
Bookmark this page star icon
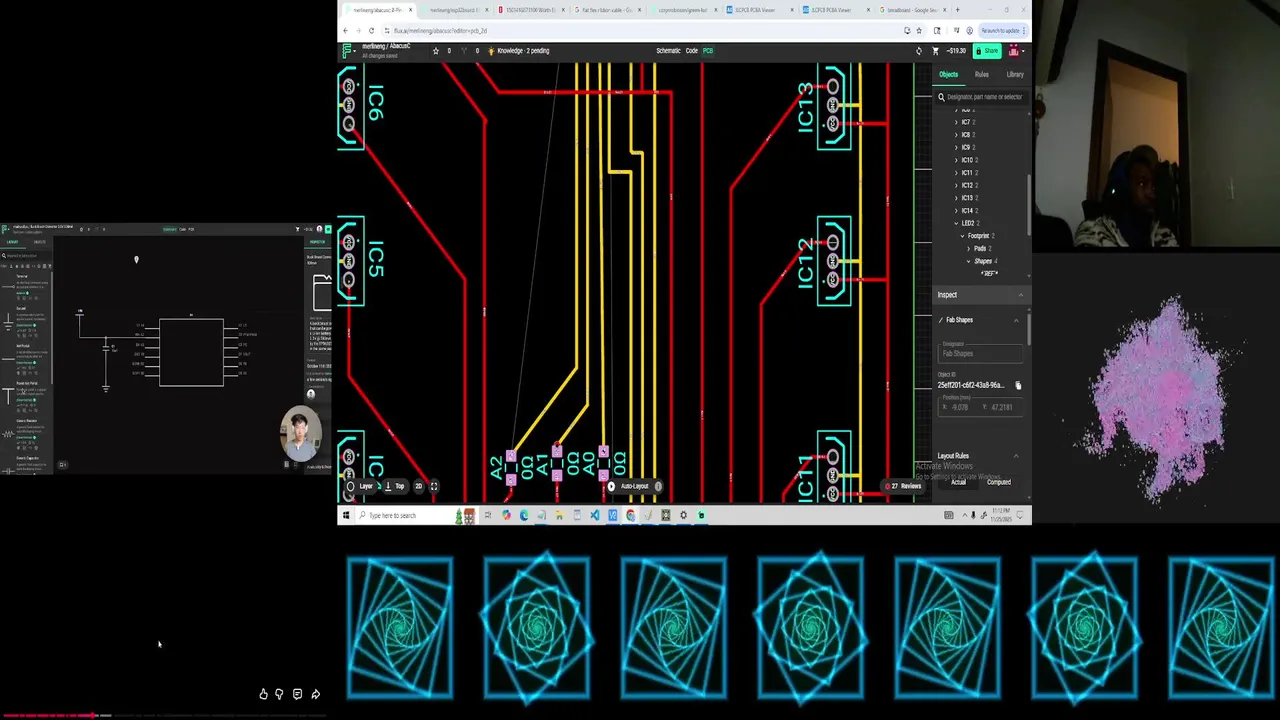[x=921, y=31]
